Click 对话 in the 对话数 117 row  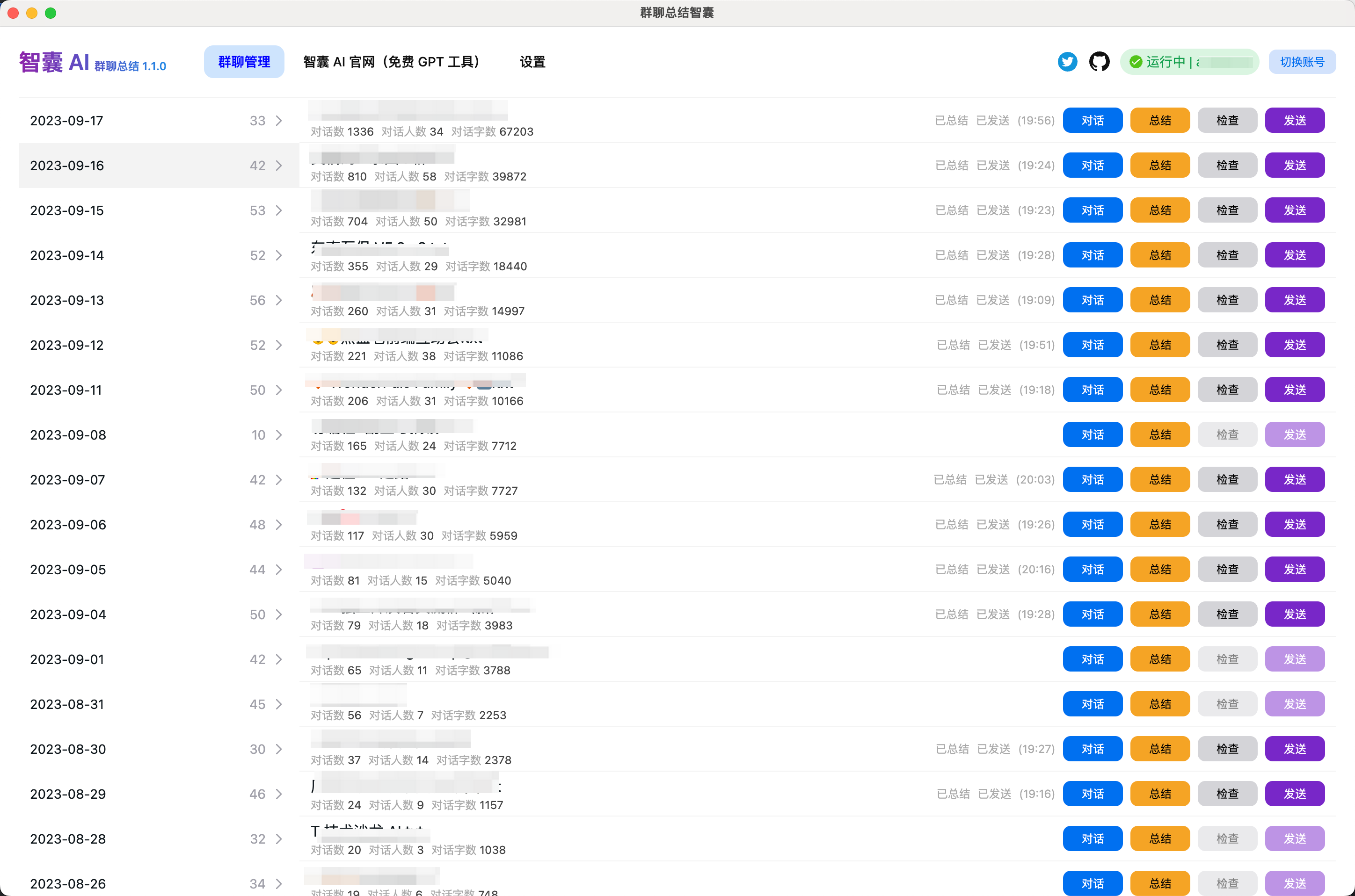point(1092,525)
